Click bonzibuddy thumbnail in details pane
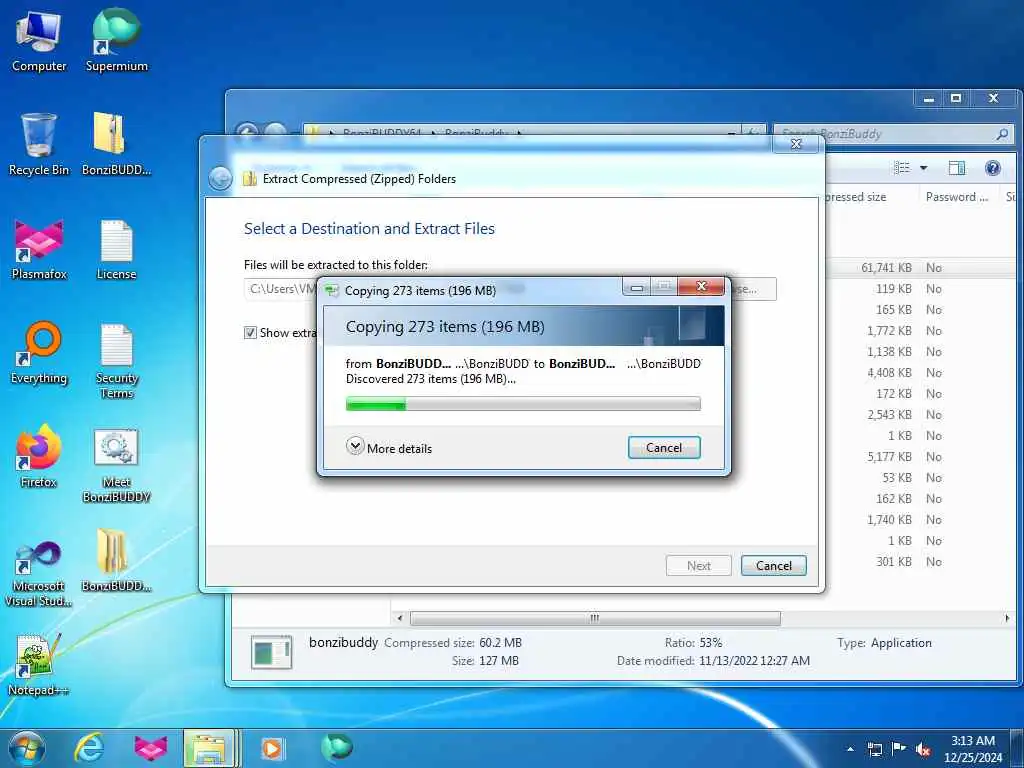The width and height of the screenshot is (1024, 768). (x=272, y=652)
